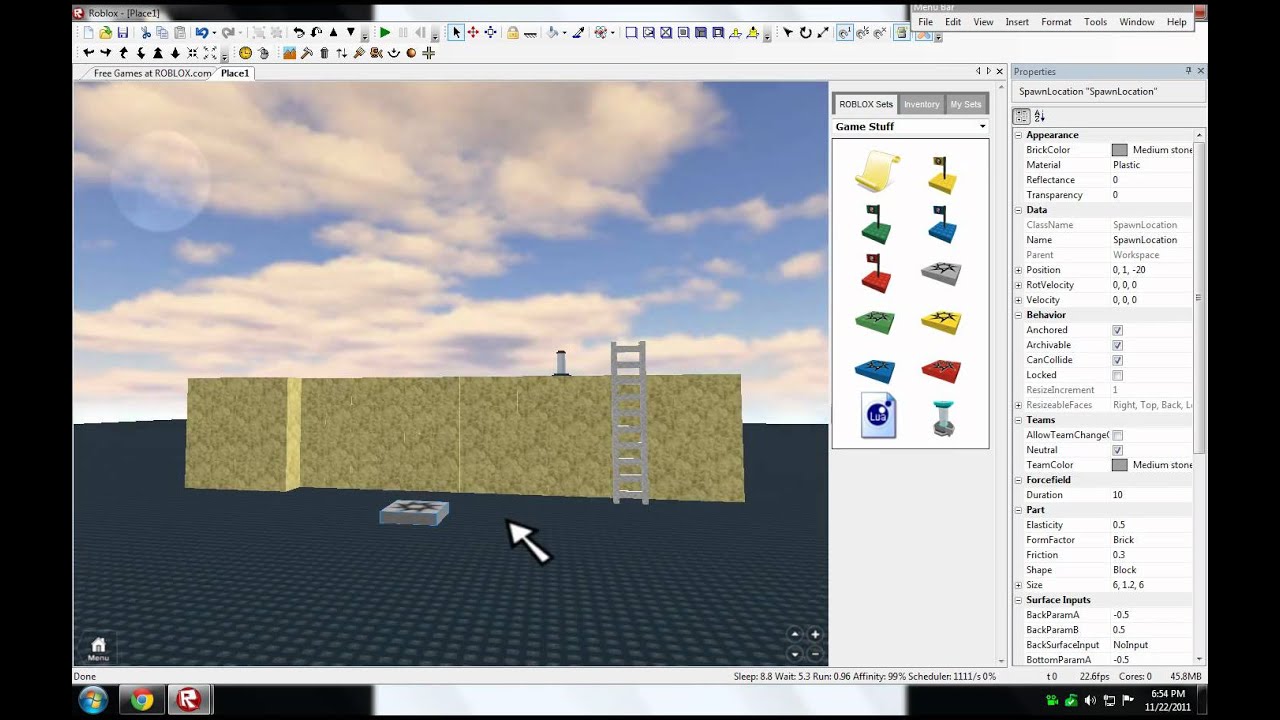Open the Tools menu

(x=1095, y=22)
